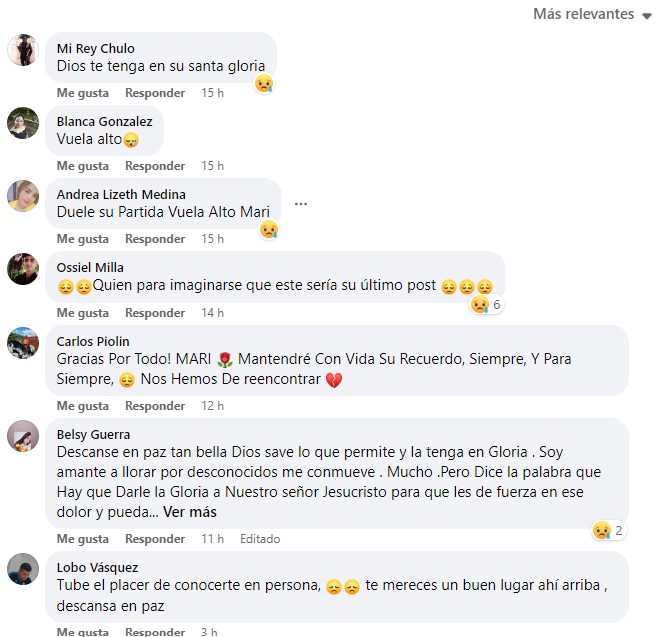Open Blanca Gonzalez's profile avatar

(23, 123)
